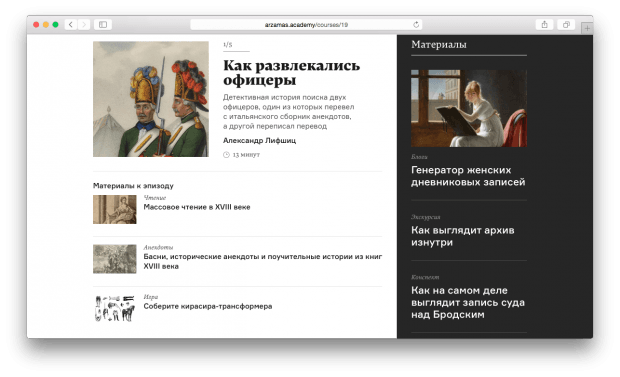Click the Конспект category label

click(425, 277)
